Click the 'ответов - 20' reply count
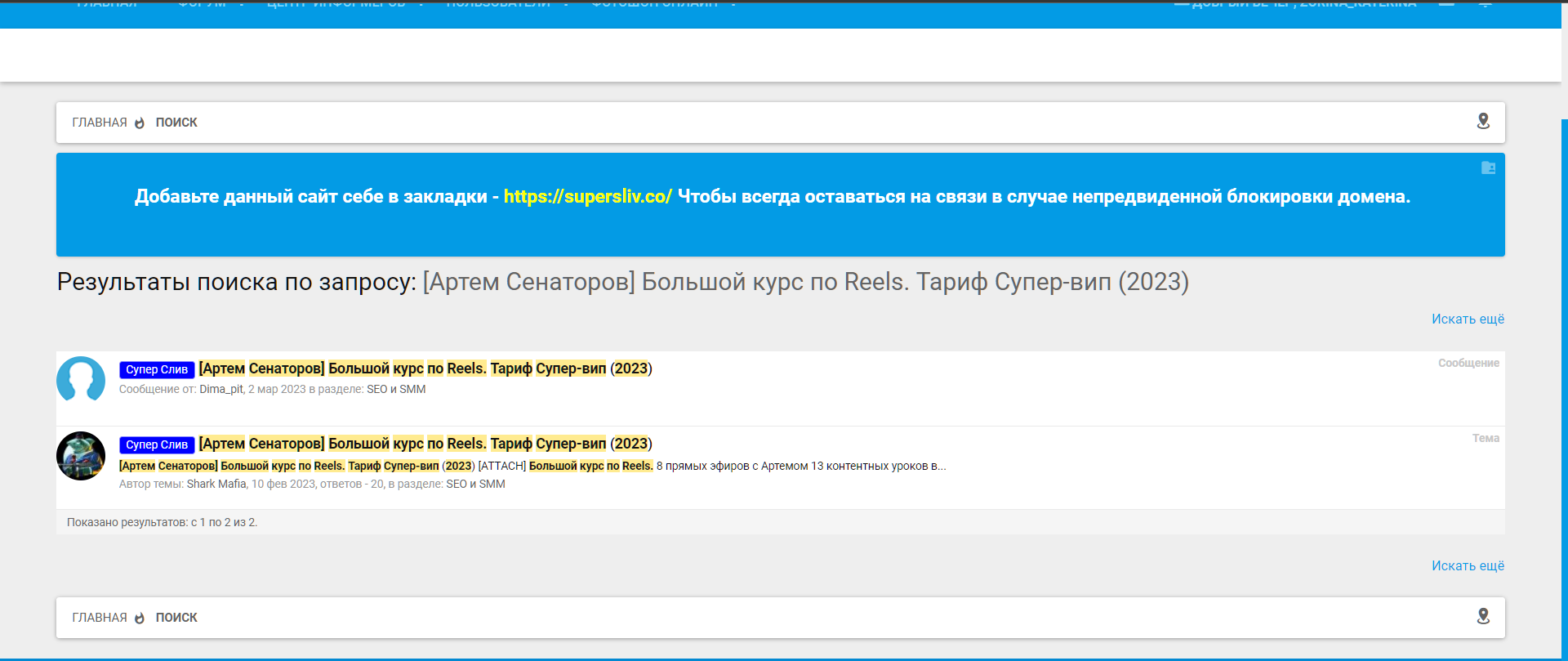This screenshot has height=661, width=1568. pyautogui.click(x=352, y=484)
